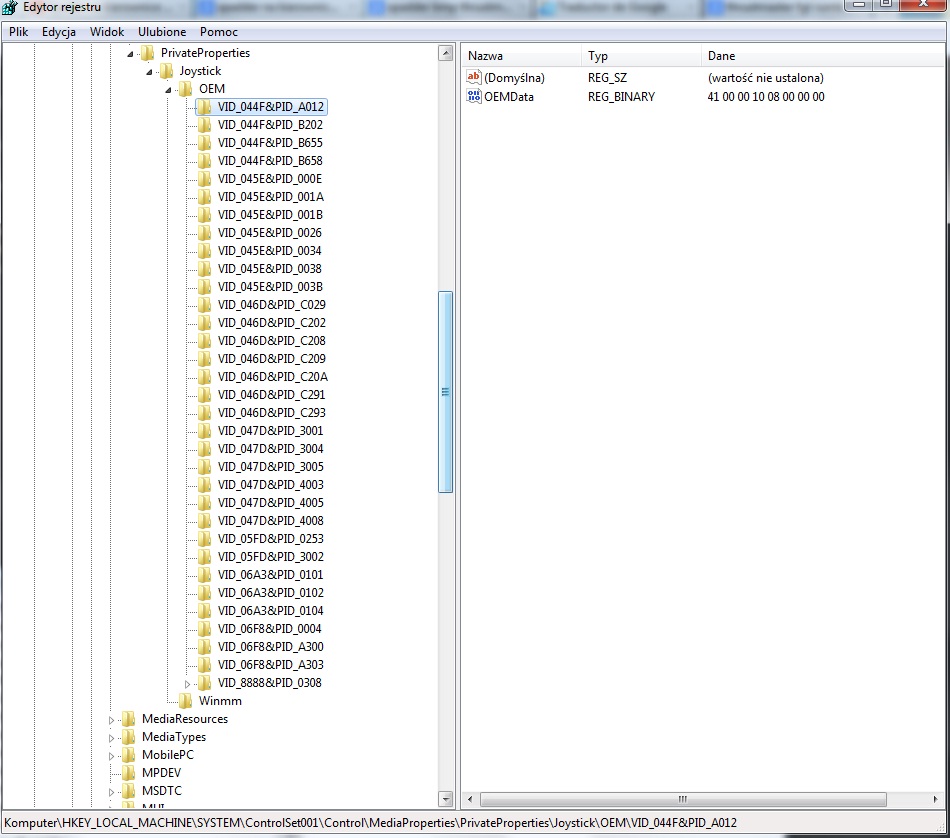Screen dimensions: 950x838
Task: Collapse the Joystick tree node
Action: [x=149, y=73]
